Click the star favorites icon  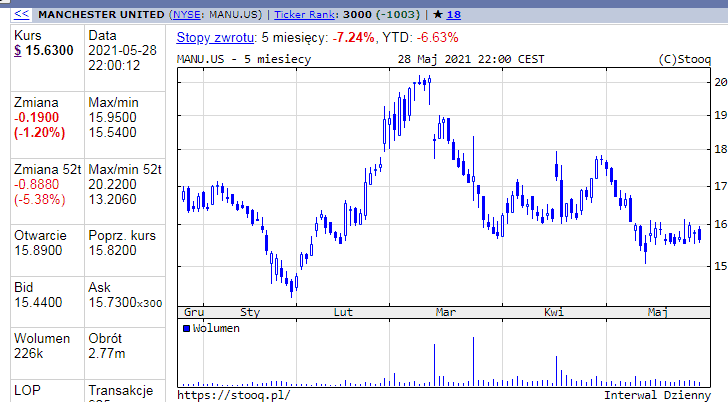pos(436,15)
